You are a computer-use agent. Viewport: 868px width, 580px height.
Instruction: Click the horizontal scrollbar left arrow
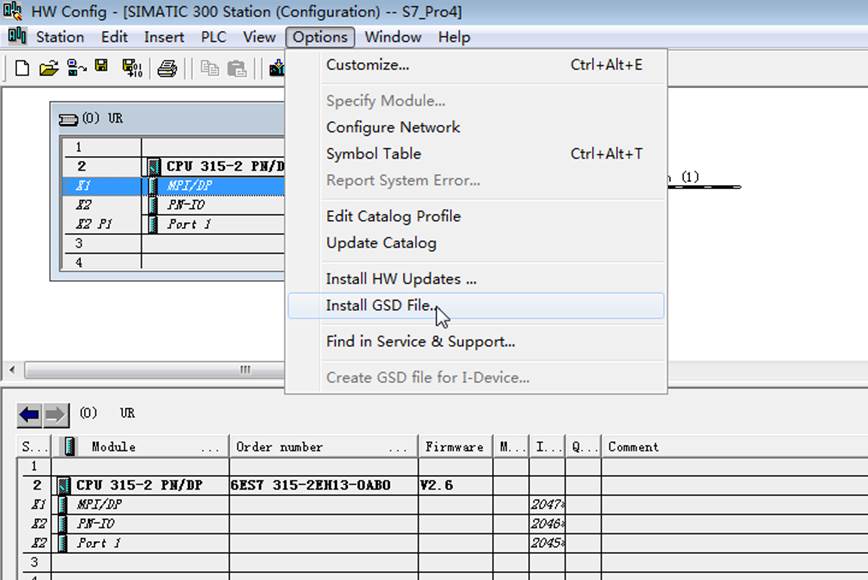(12, 369)
